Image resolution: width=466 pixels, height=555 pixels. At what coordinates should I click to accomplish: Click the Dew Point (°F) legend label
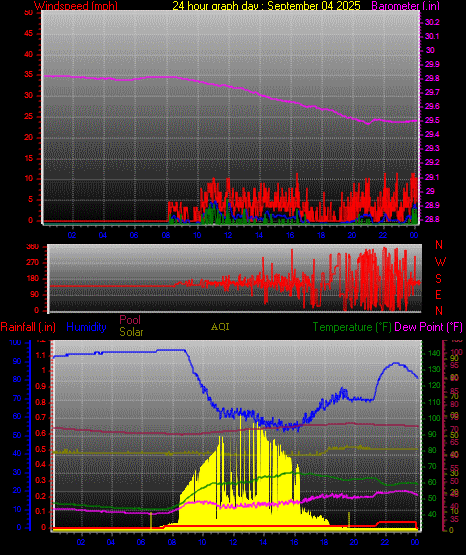click(x=428, y=327)
